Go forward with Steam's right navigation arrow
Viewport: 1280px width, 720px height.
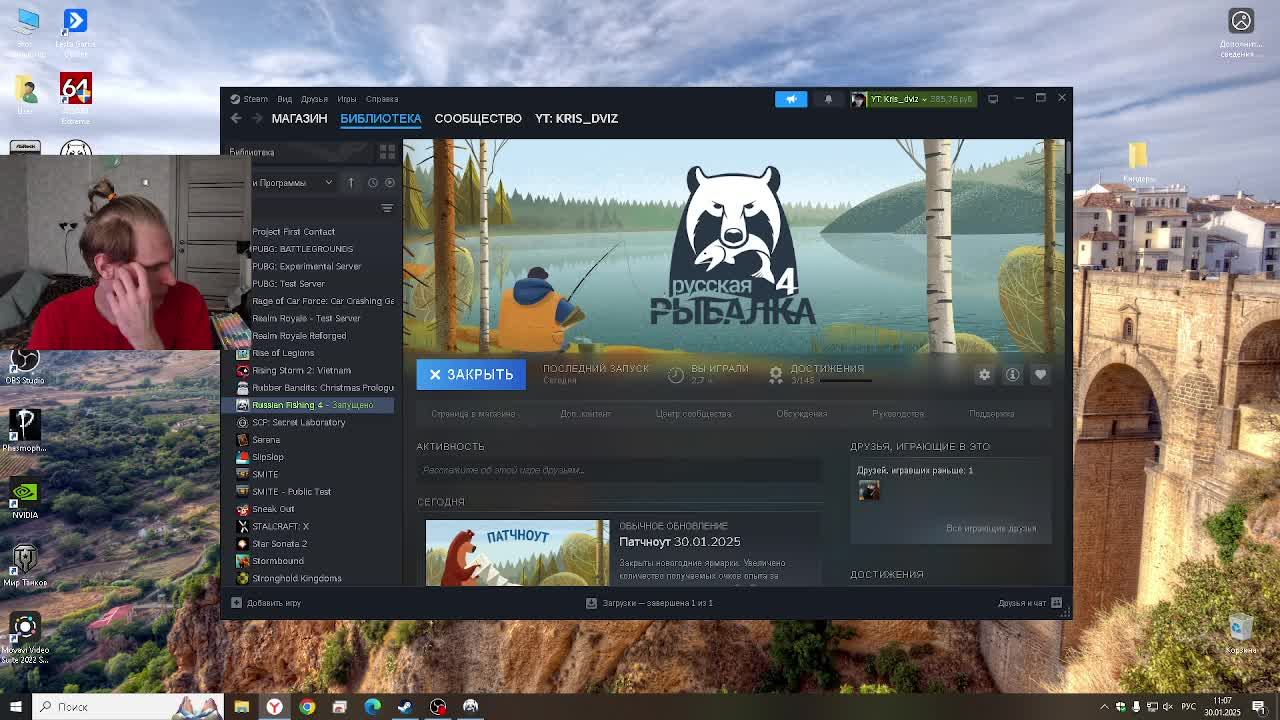(x=257, y=118)
